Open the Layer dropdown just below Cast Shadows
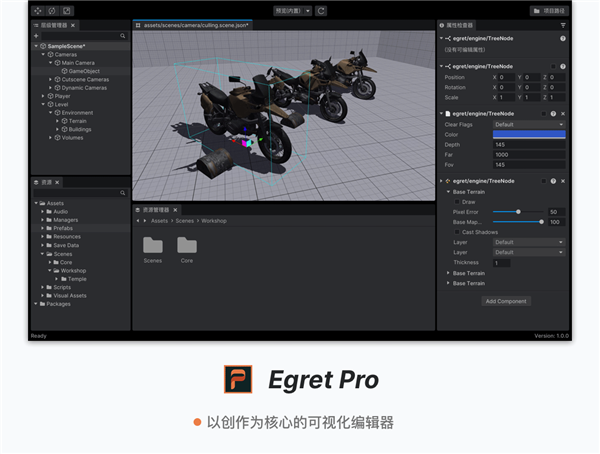 tap(529, 242)
